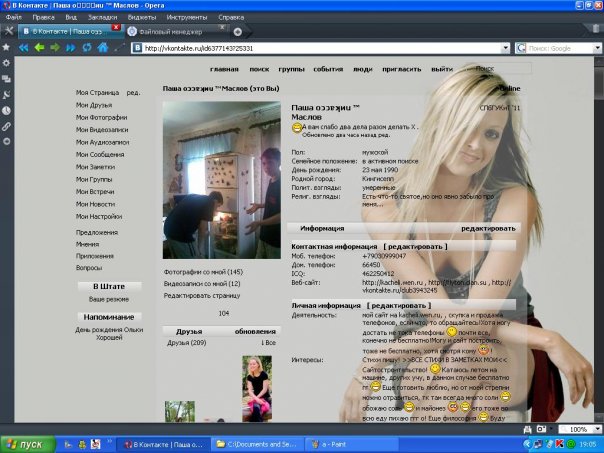This screenshot has width=604, height=453.
Task: Open a new tab plus button
Action: point(238,32)
